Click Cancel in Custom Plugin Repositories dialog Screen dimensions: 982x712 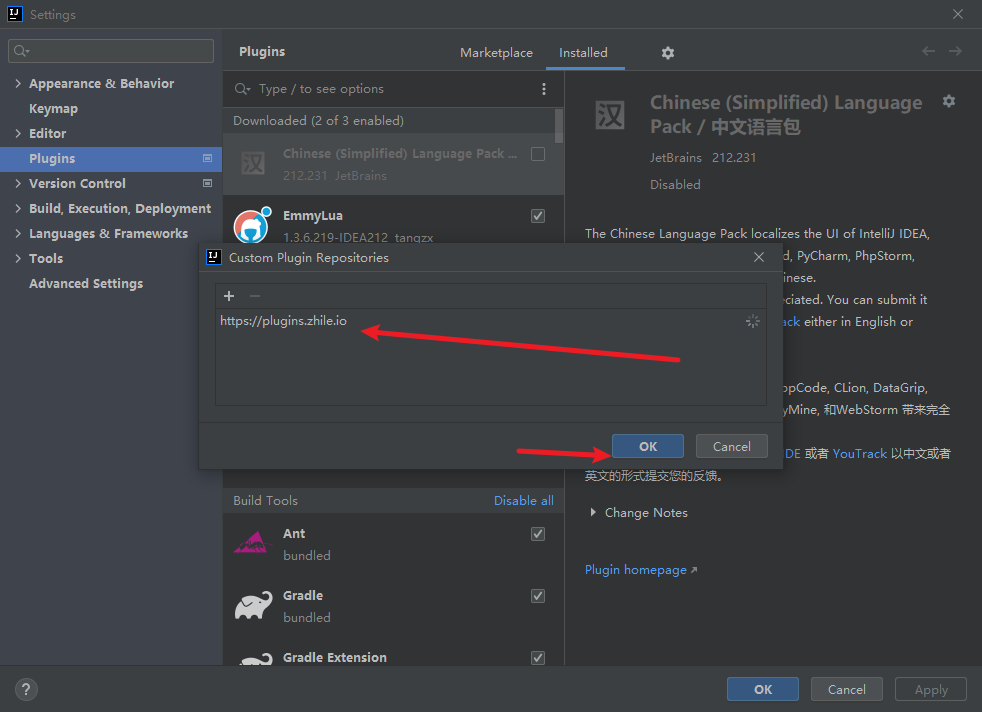[731, 446]
